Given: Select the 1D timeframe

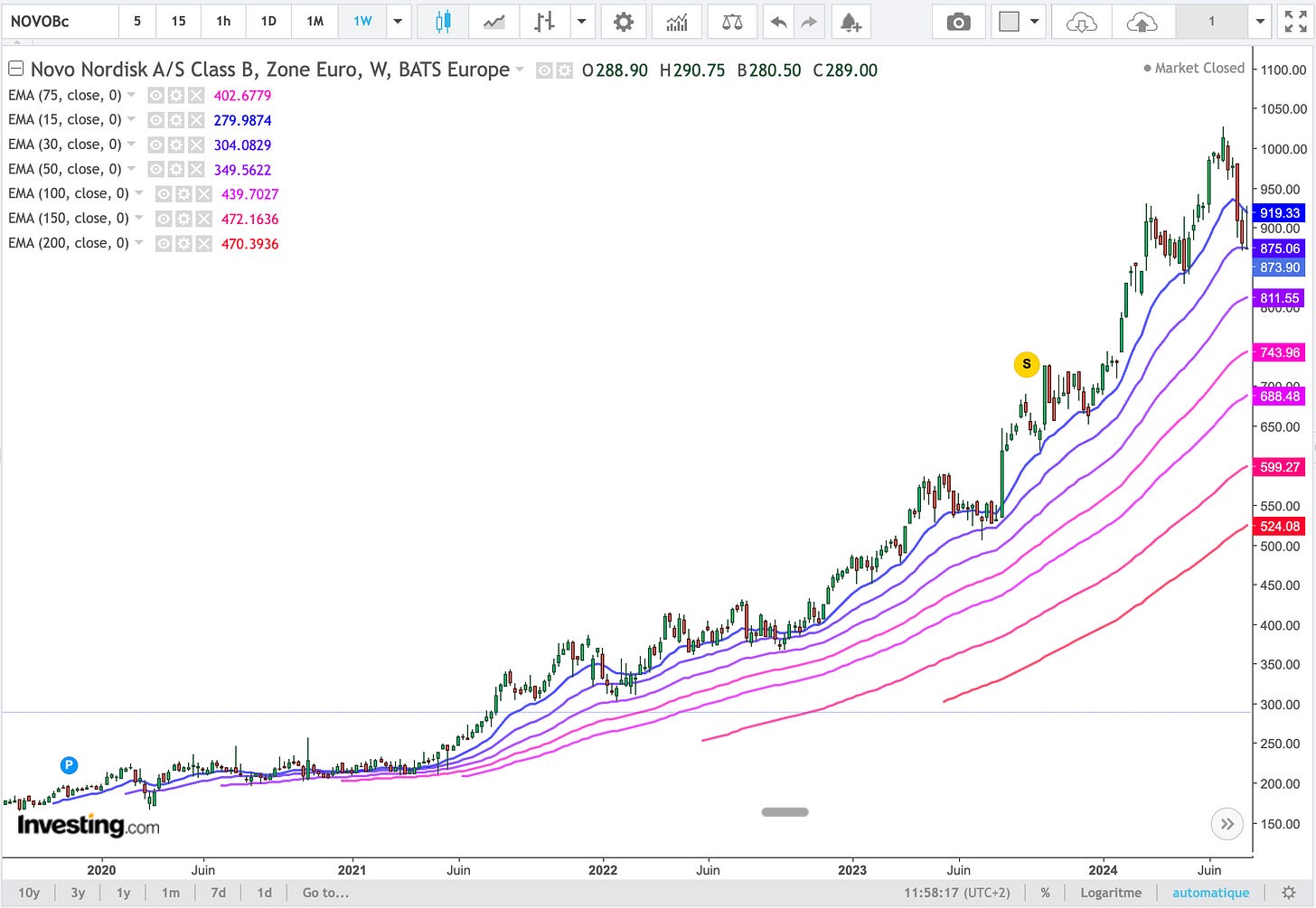Looking at the screenshot, I should click(x=268, y=22).
